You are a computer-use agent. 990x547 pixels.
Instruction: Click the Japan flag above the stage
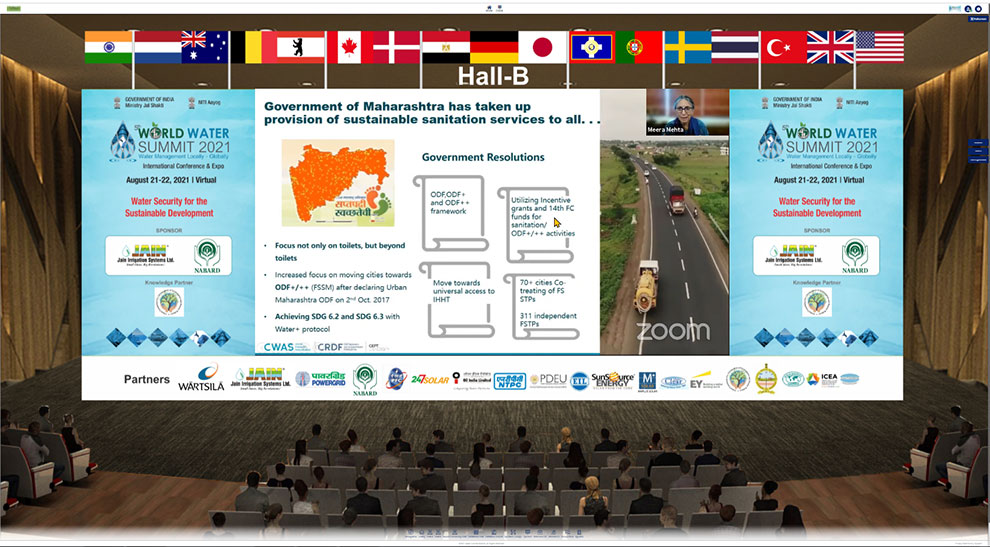point(543,47)
